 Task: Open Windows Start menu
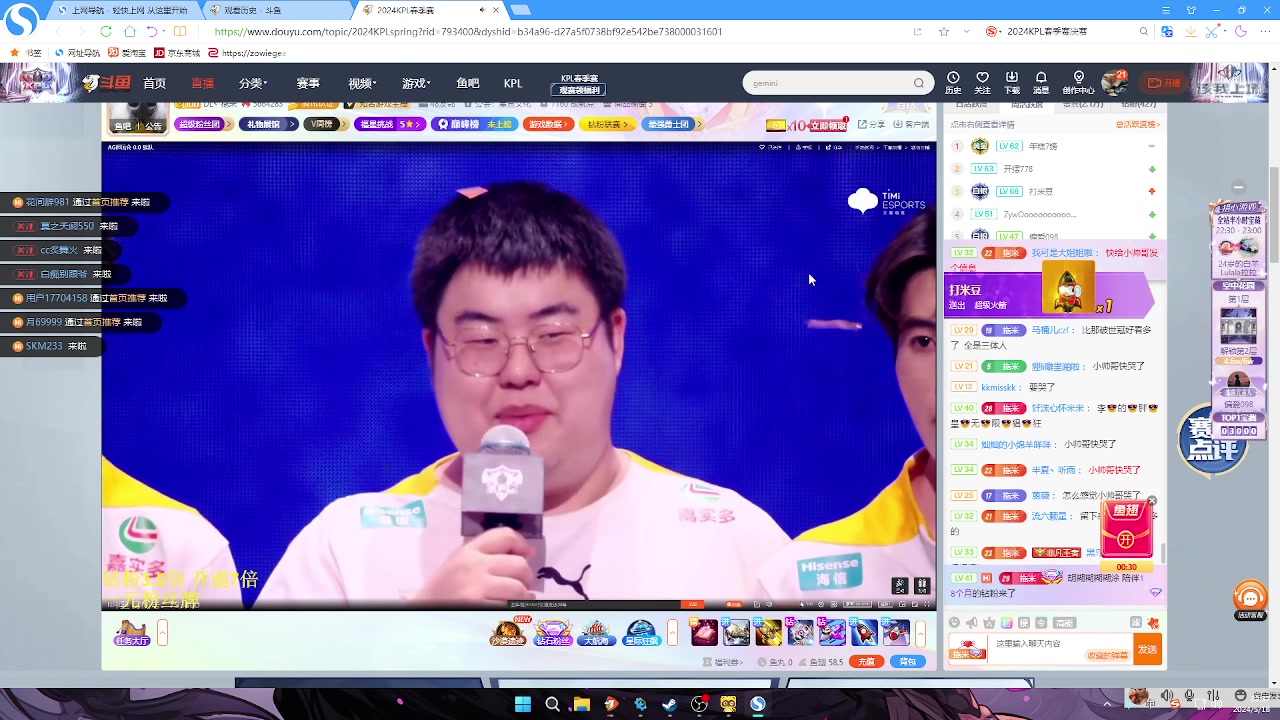523,704
